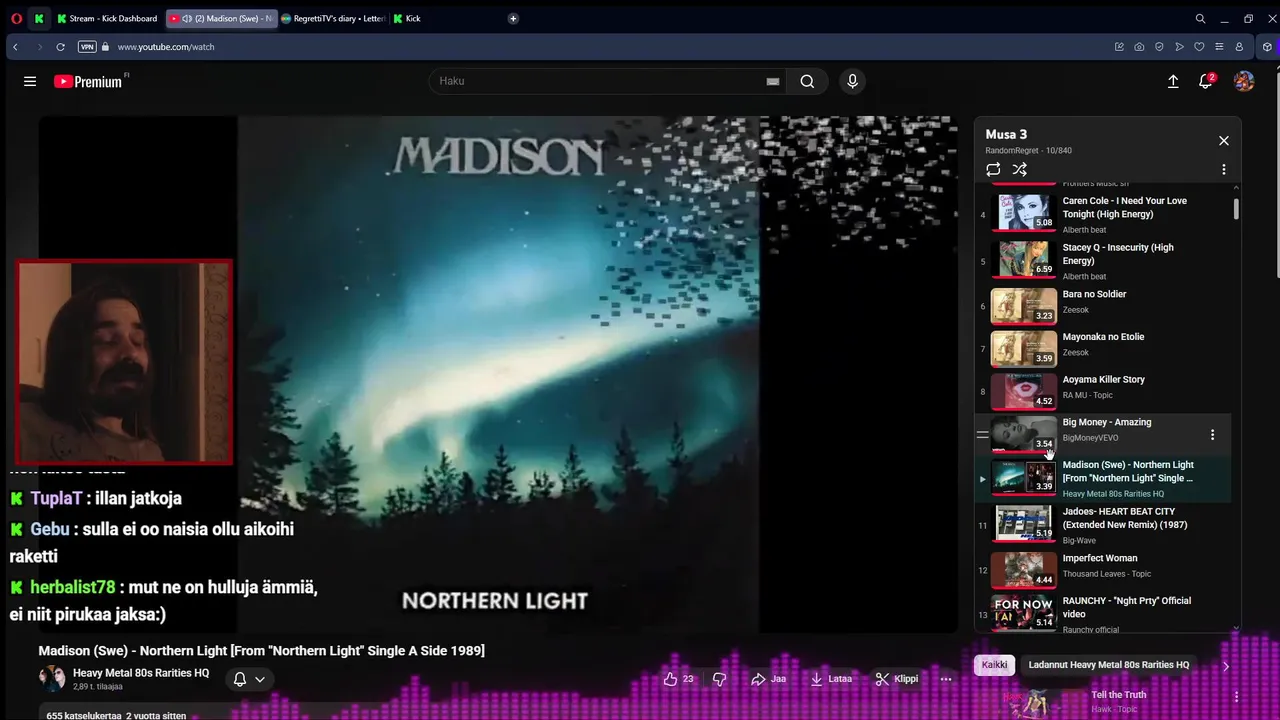Expand subscription notification chevron
Viewport: 1280px width, 720px height.
pyautogui.click(x=260, y=679)
